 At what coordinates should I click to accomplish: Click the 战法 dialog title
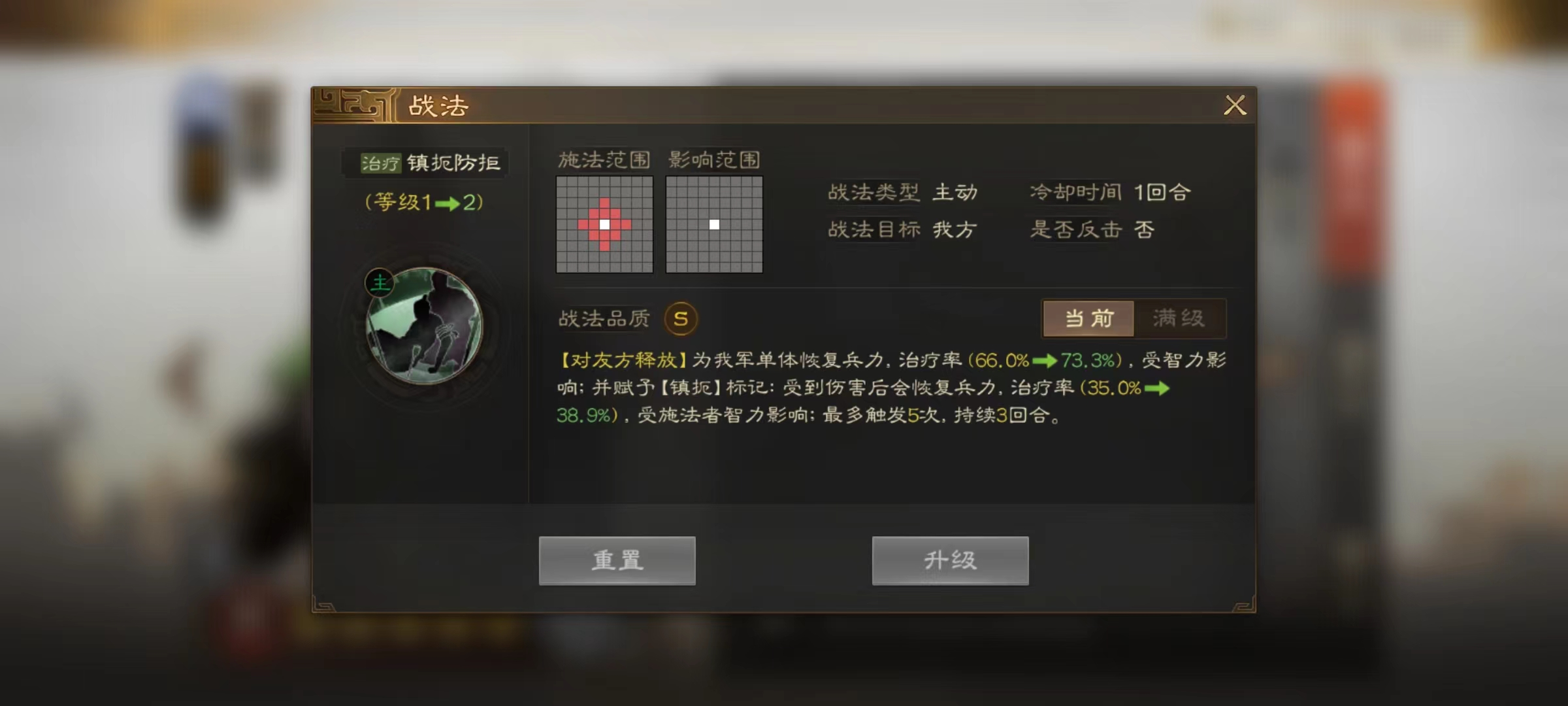pyautogui.click(x=438, y=106)
